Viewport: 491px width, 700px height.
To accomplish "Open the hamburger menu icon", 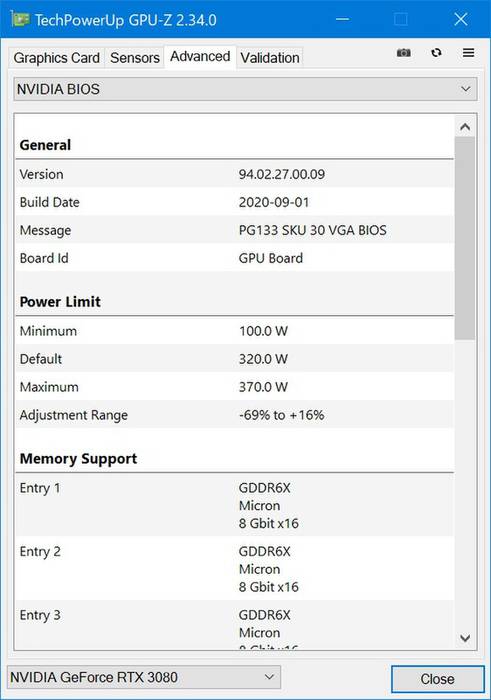I will 468,53.
